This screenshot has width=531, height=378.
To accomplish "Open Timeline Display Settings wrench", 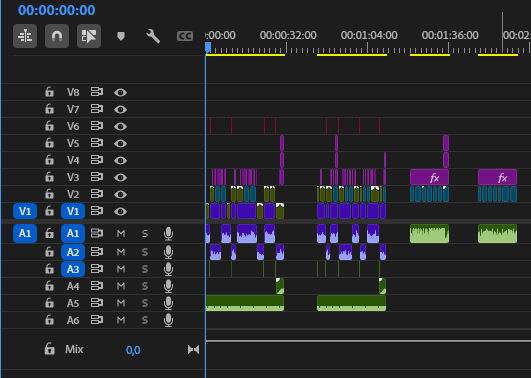I will (153, 36).
